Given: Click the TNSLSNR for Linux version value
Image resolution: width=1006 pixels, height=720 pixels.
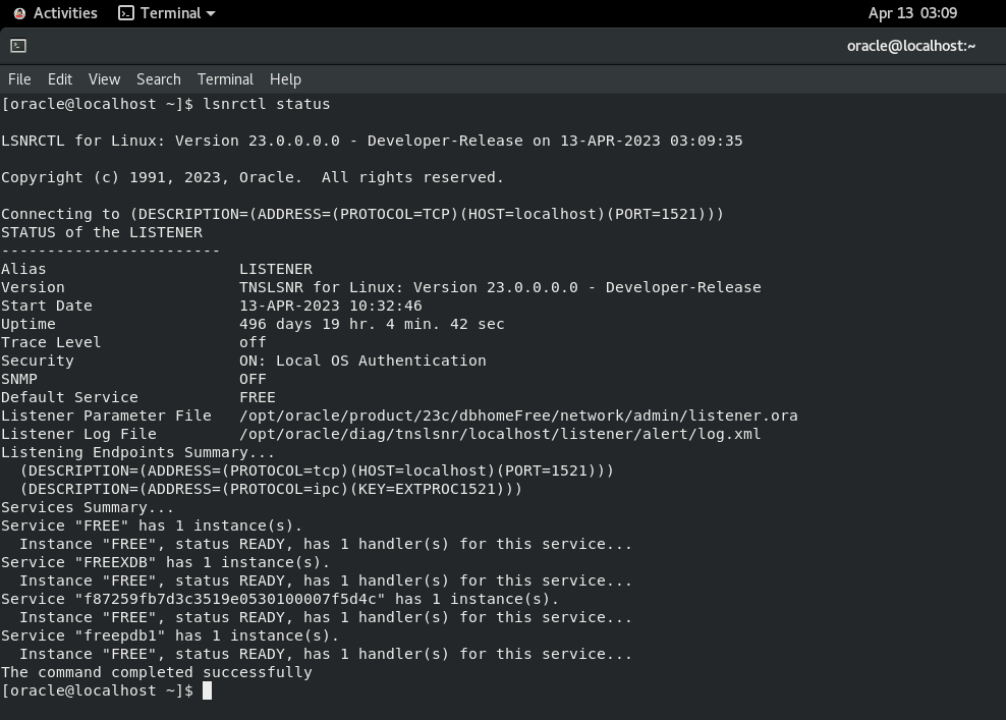Looking at the screenshot, I should 500,287.
